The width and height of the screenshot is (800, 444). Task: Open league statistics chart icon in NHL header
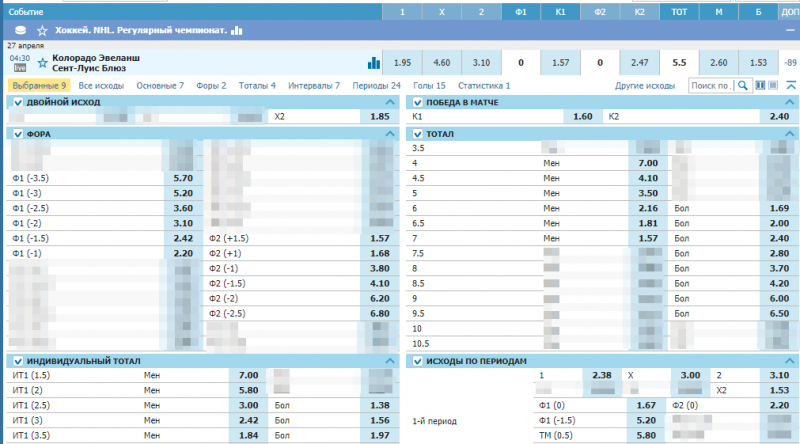237,31
